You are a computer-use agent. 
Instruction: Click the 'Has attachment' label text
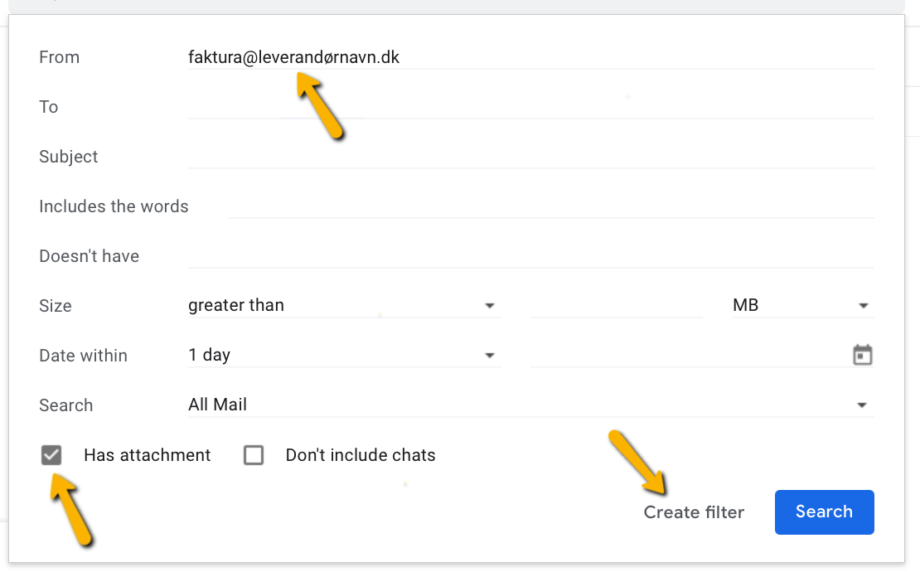pos(147,455)
